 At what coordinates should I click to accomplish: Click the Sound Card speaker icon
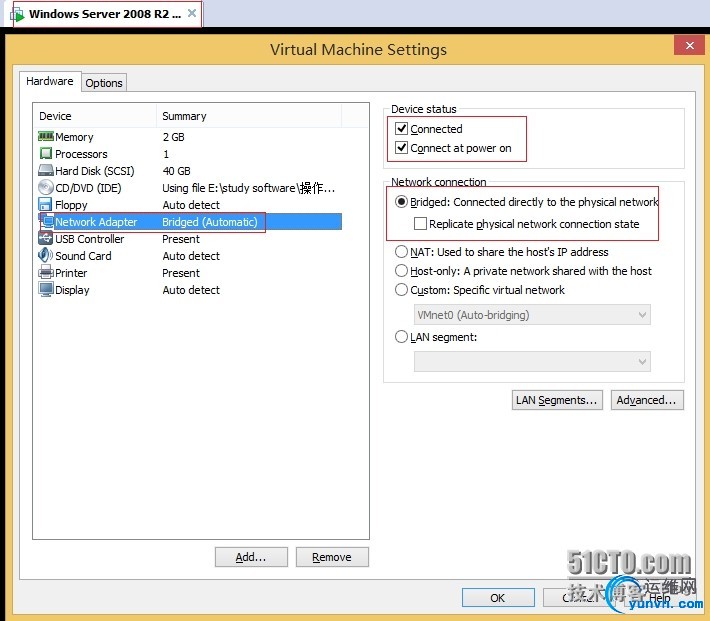click(x=45, y=255)
